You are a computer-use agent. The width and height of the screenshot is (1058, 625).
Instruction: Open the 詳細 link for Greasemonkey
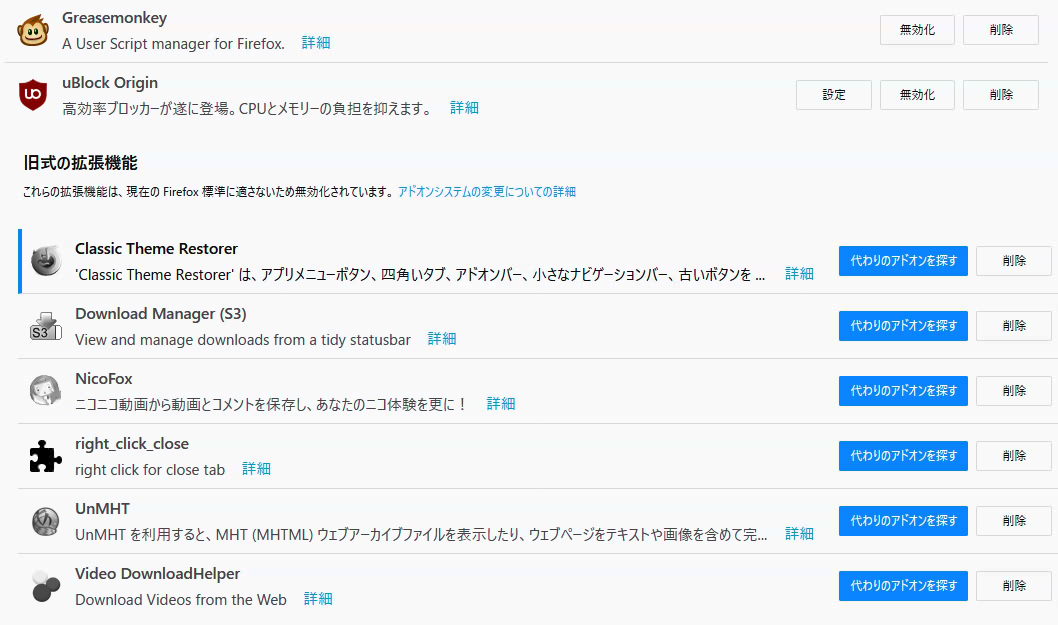[316, 43]
